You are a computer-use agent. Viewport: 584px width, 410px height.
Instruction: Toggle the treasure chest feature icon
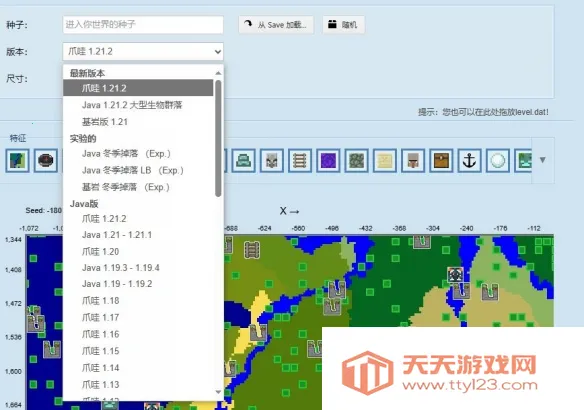pyautogui.click(x=441, y=160)
